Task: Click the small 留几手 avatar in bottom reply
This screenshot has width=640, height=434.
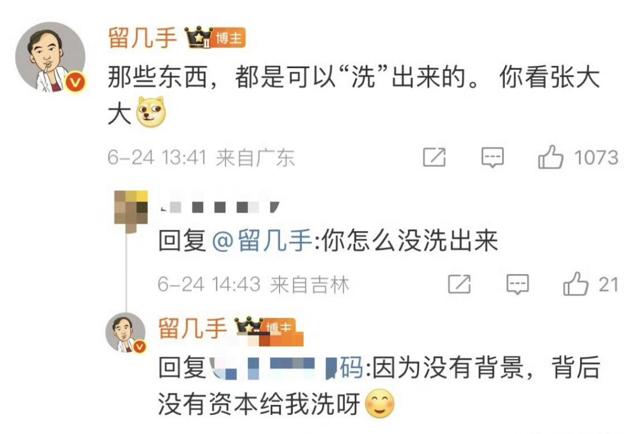Action: pos(126,332)
